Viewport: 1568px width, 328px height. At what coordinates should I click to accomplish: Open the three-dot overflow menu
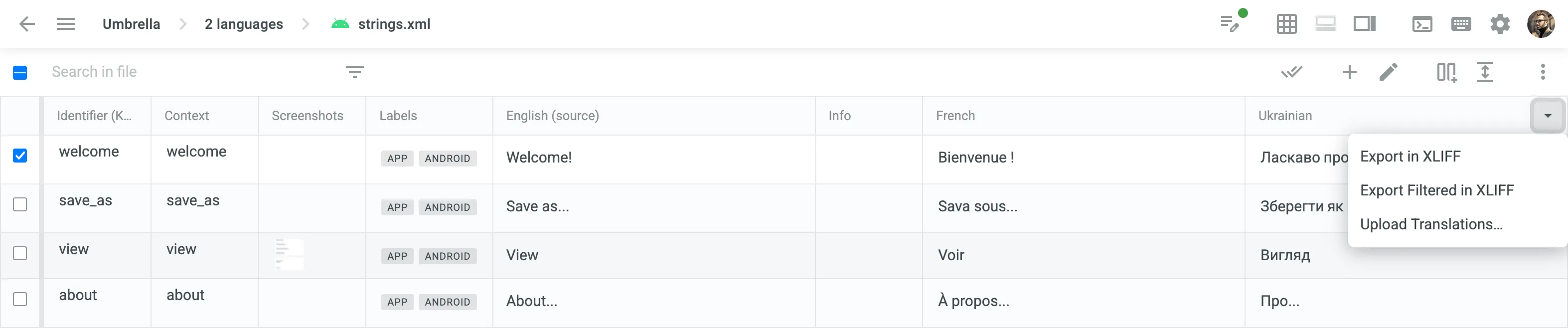click(1543, 72)
